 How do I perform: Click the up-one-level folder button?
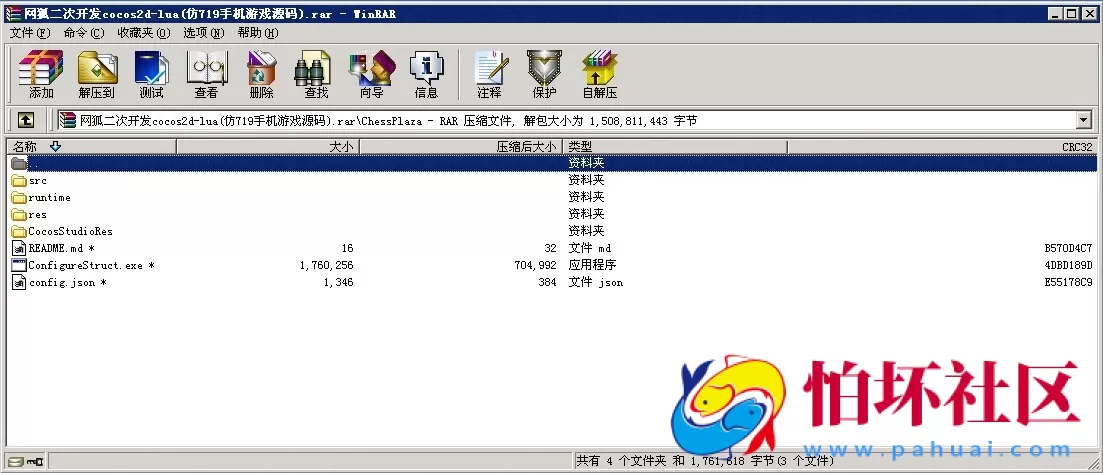tap(25, 120)
